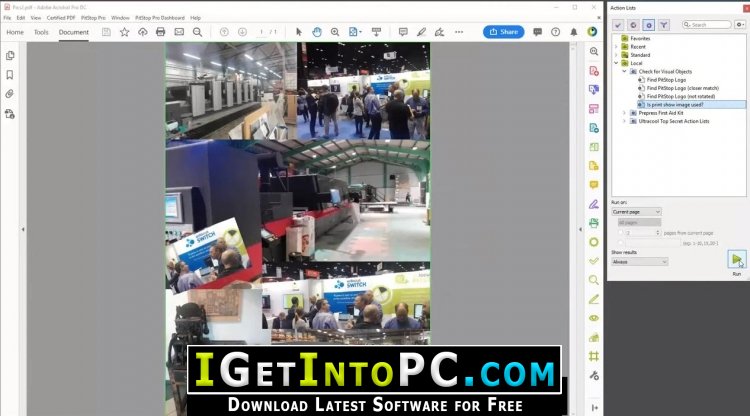Select the page range radio button
The image size is (750, 416).
[618, 243]
